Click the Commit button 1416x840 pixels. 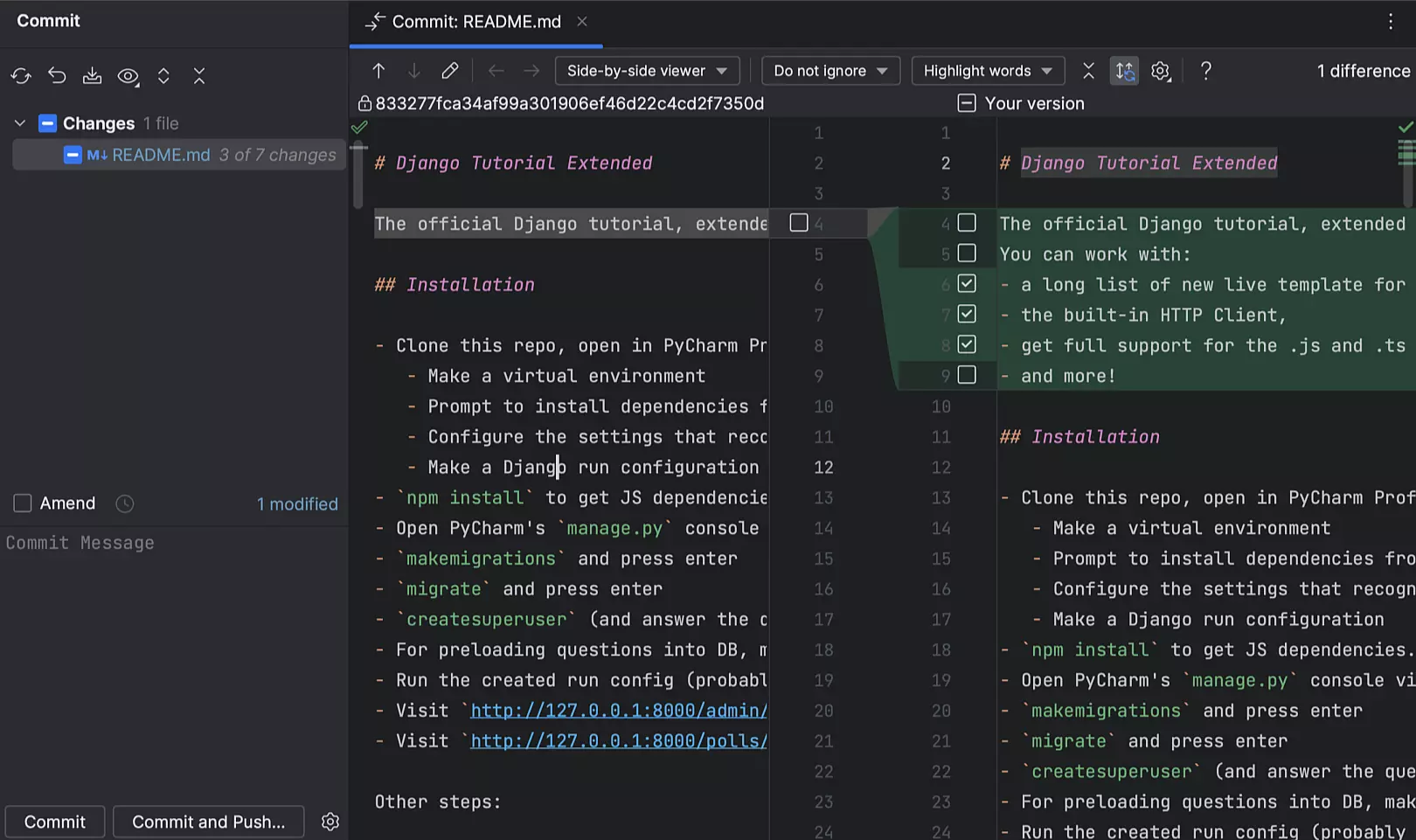point(55,822)
